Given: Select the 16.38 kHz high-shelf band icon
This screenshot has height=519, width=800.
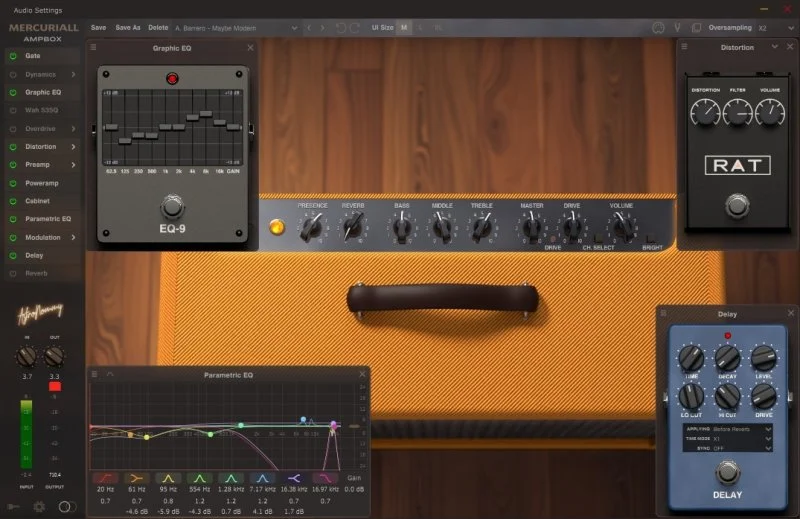Looking at the screenshot, I should coord(294,478).
